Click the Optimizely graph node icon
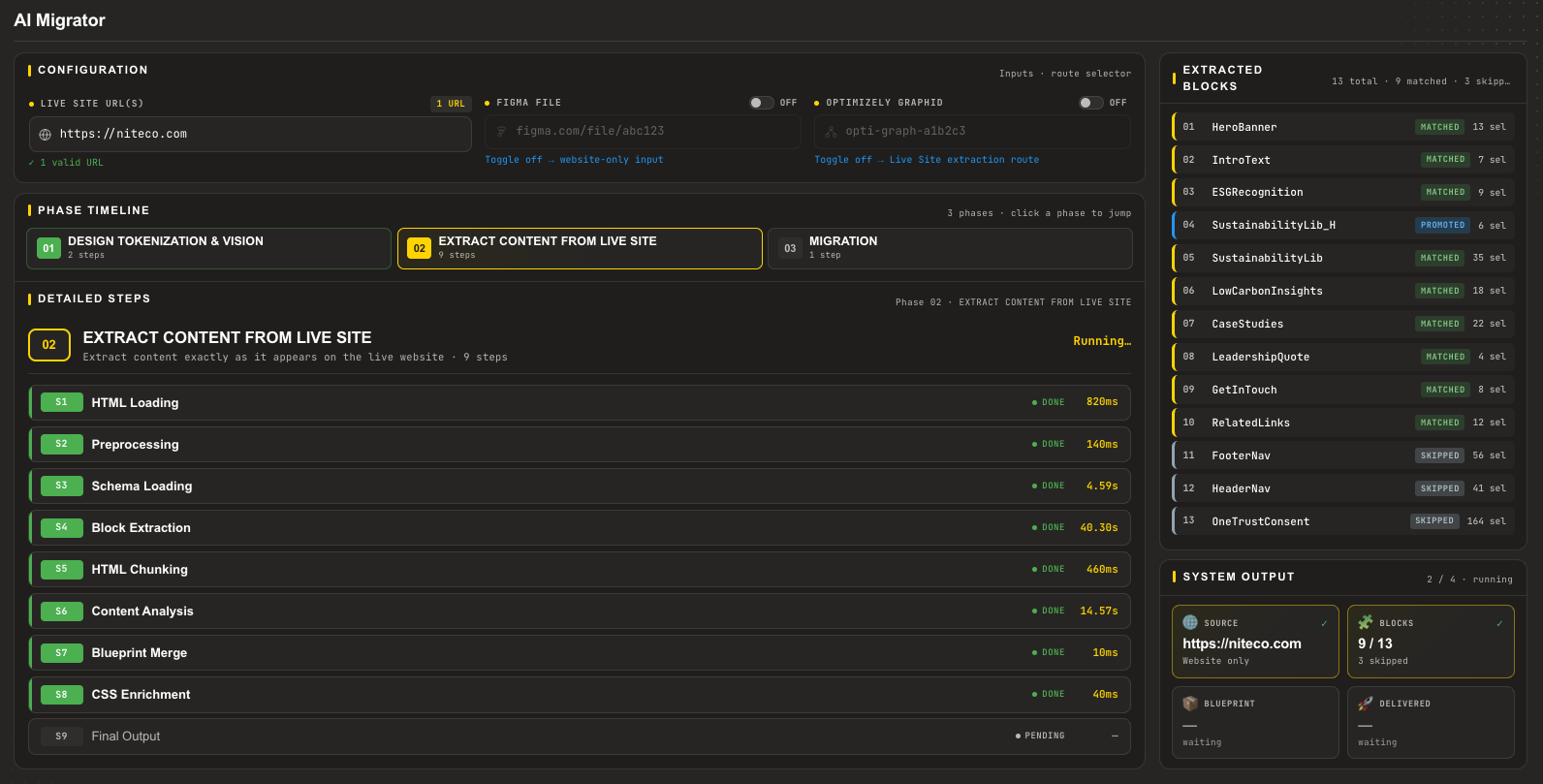 pos(831,131)
